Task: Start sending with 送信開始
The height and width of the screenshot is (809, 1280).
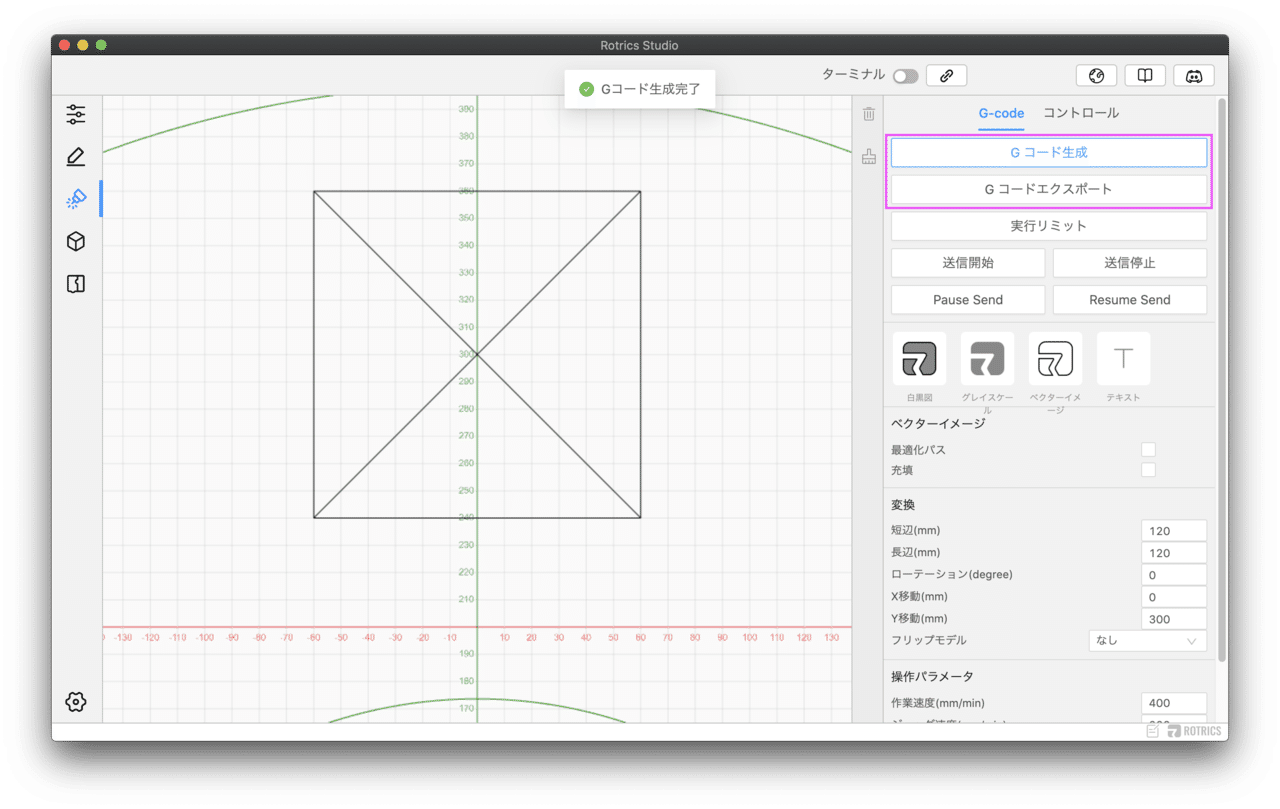Action: (x=968, y=263)
